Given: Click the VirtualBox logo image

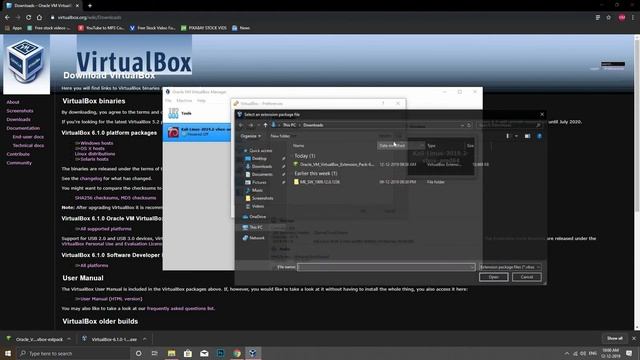Looking at the screenshot, I should point(27,64).
